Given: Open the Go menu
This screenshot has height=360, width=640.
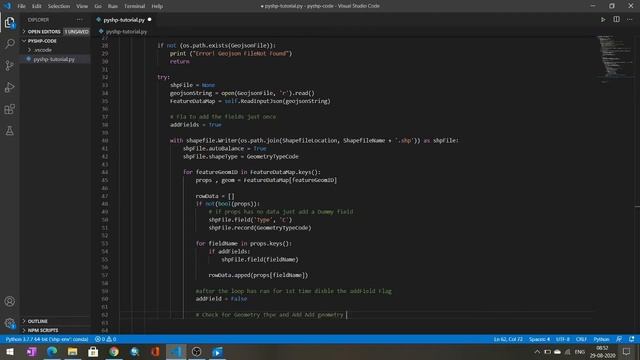Looking at the screenshot, I should click(98, 6).
